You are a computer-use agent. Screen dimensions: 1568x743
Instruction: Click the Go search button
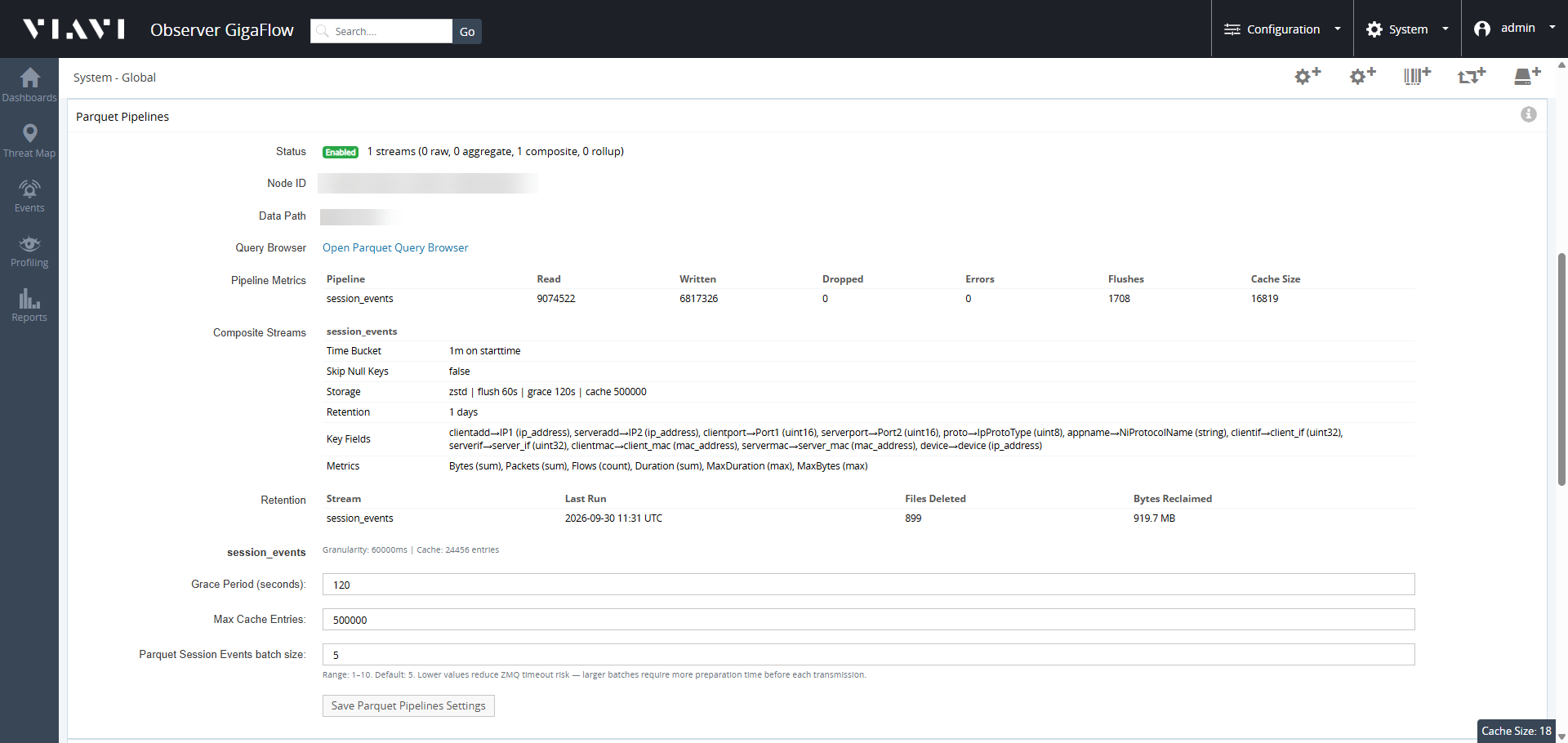point(467,31)
